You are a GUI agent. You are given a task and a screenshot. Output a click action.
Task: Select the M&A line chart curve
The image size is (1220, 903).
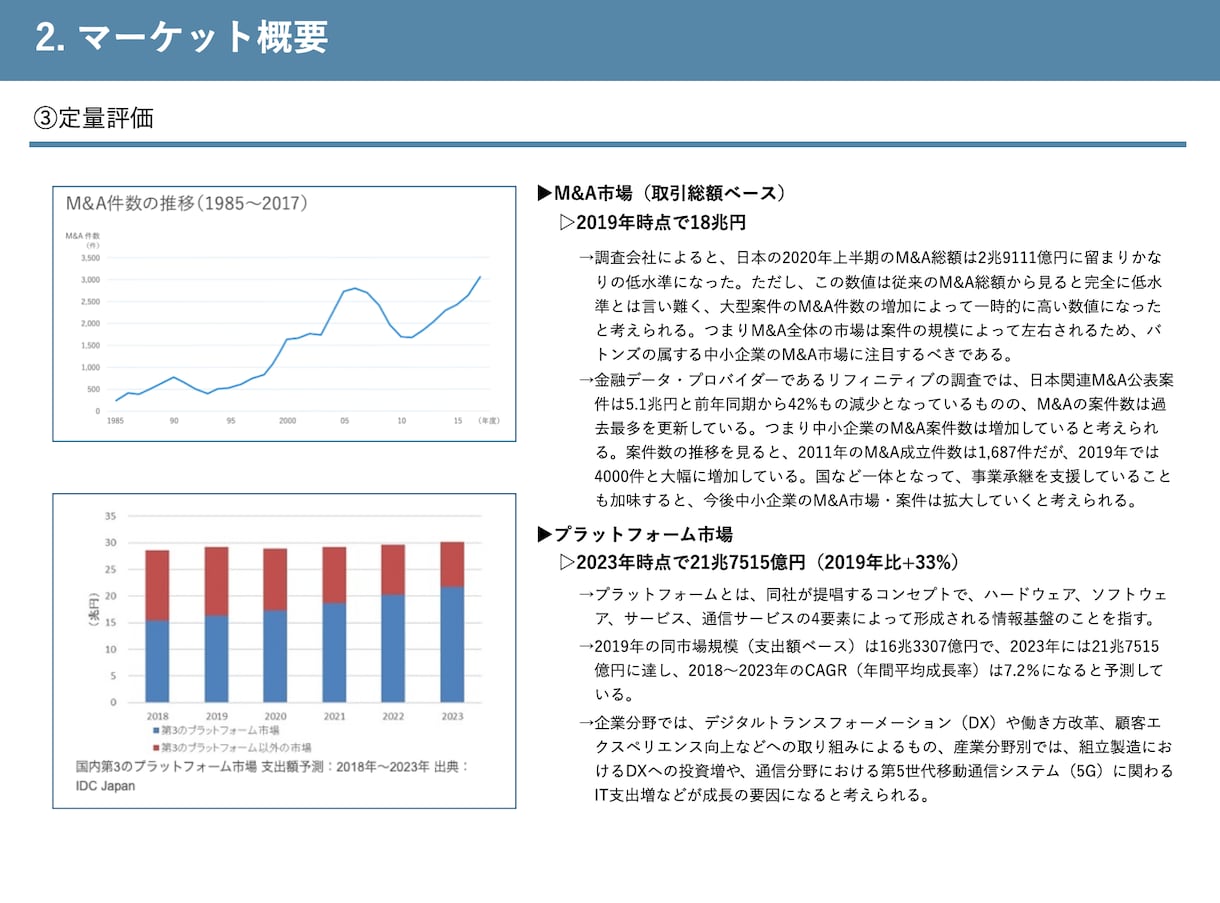click(298, 338)
